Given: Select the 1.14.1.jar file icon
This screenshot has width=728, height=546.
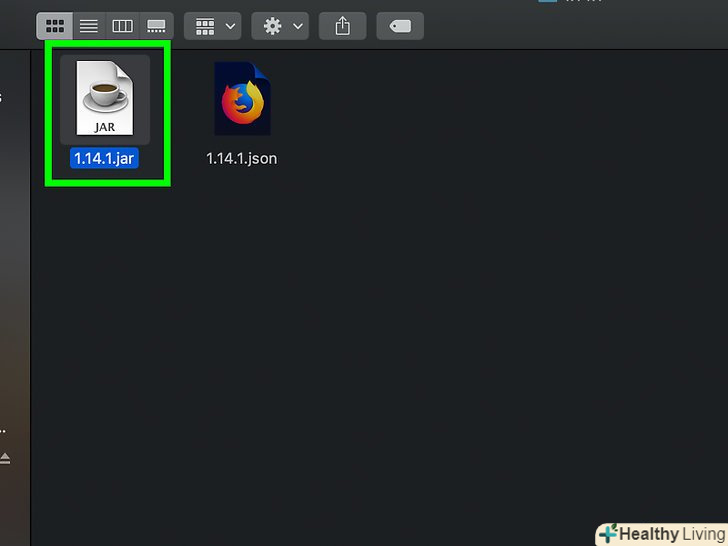Looking at the screenshot, I should click(105, 98).
